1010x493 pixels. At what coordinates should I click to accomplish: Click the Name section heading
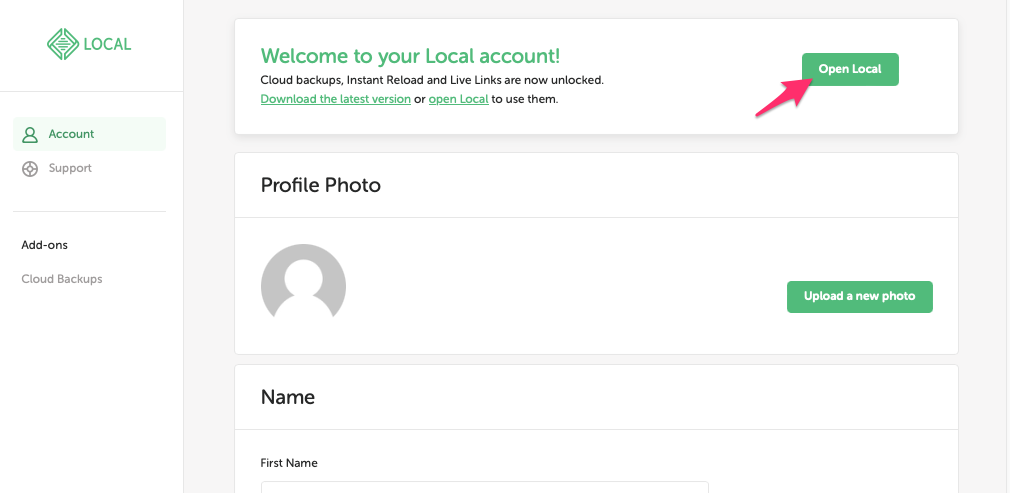pyautogui.click(x=288, y=397)
